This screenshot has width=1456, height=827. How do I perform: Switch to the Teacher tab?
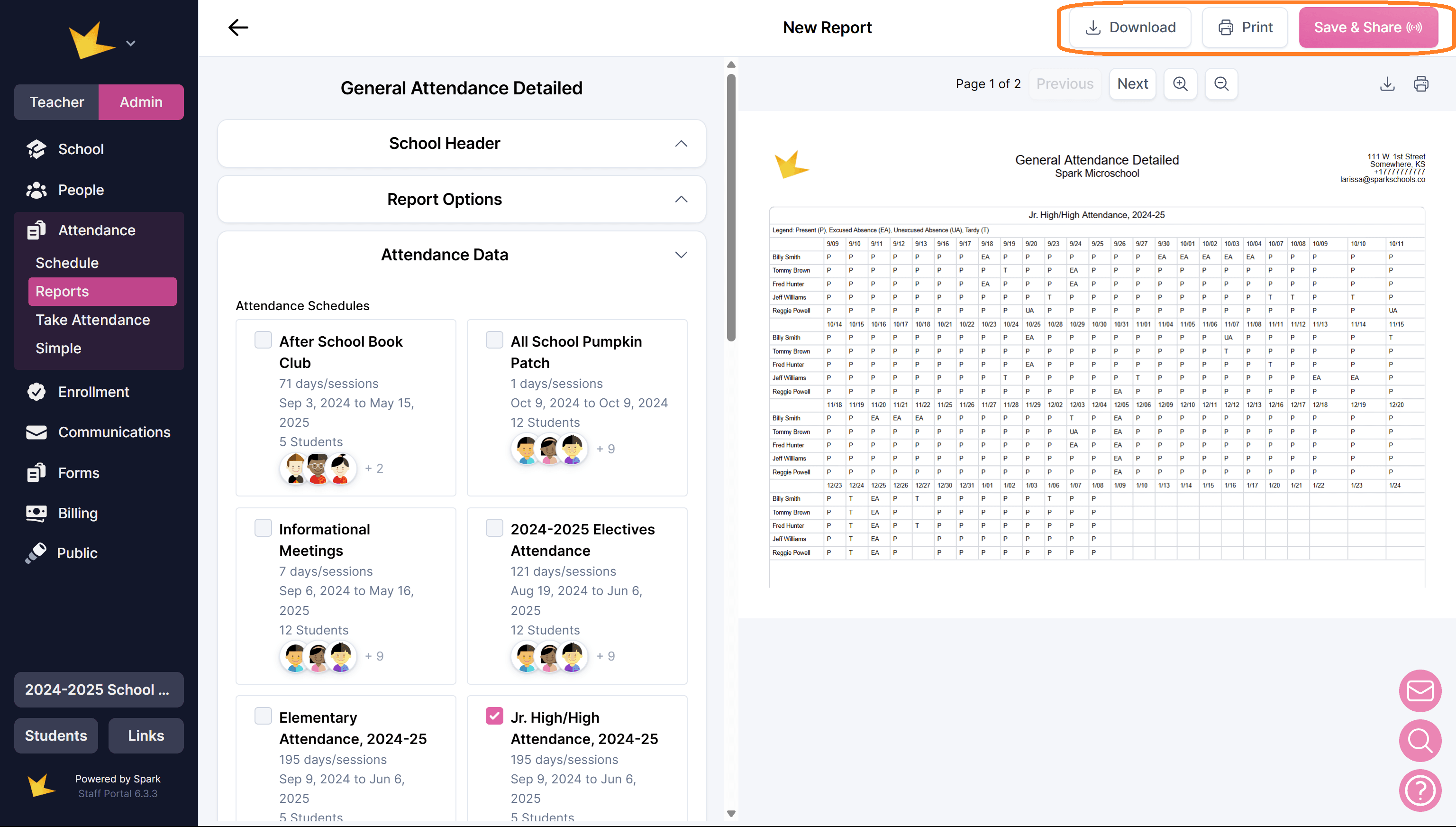(x=57, y=102)
